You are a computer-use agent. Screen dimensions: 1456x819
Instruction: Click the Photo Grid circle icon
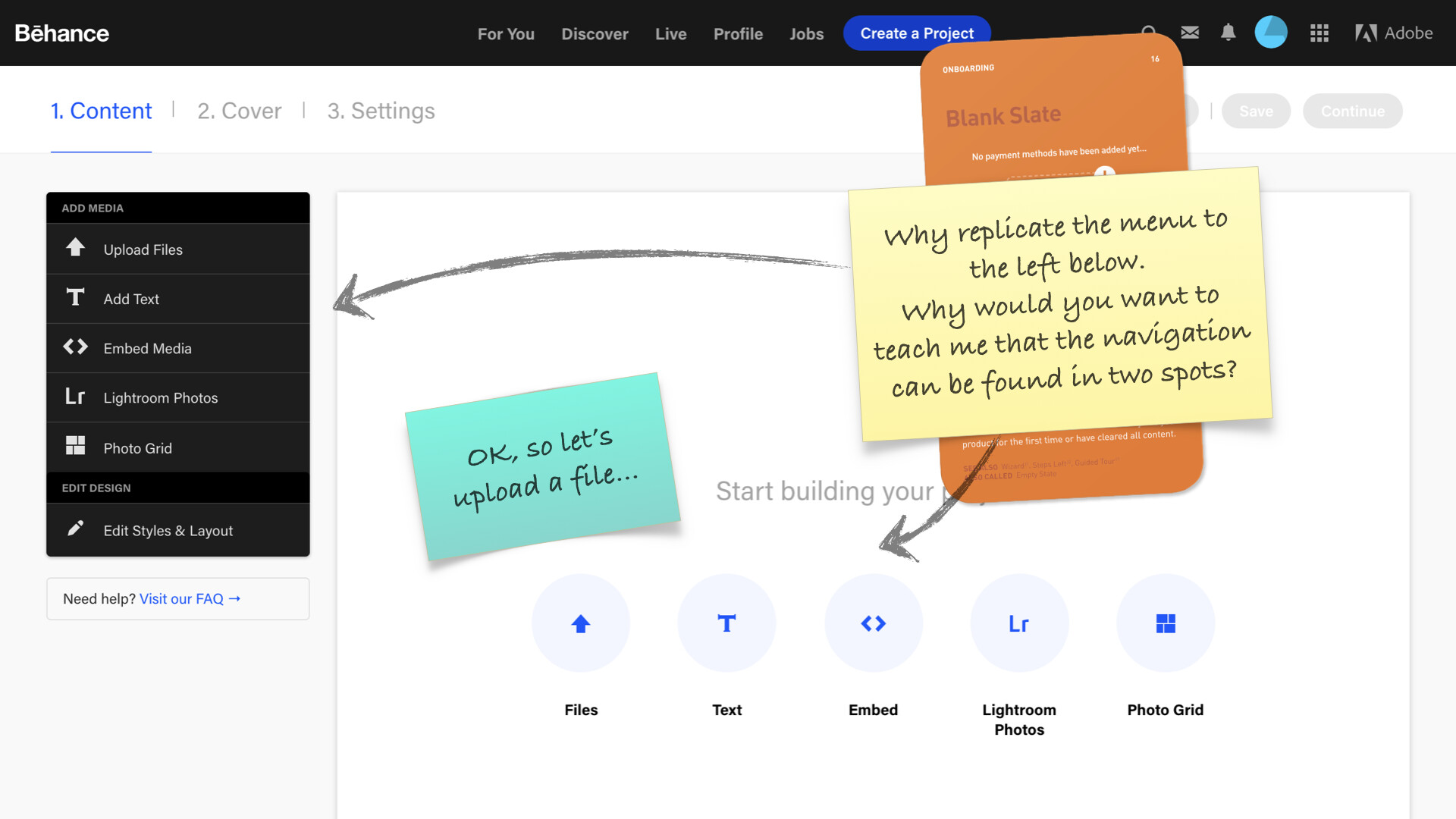tap(1166, 623)
